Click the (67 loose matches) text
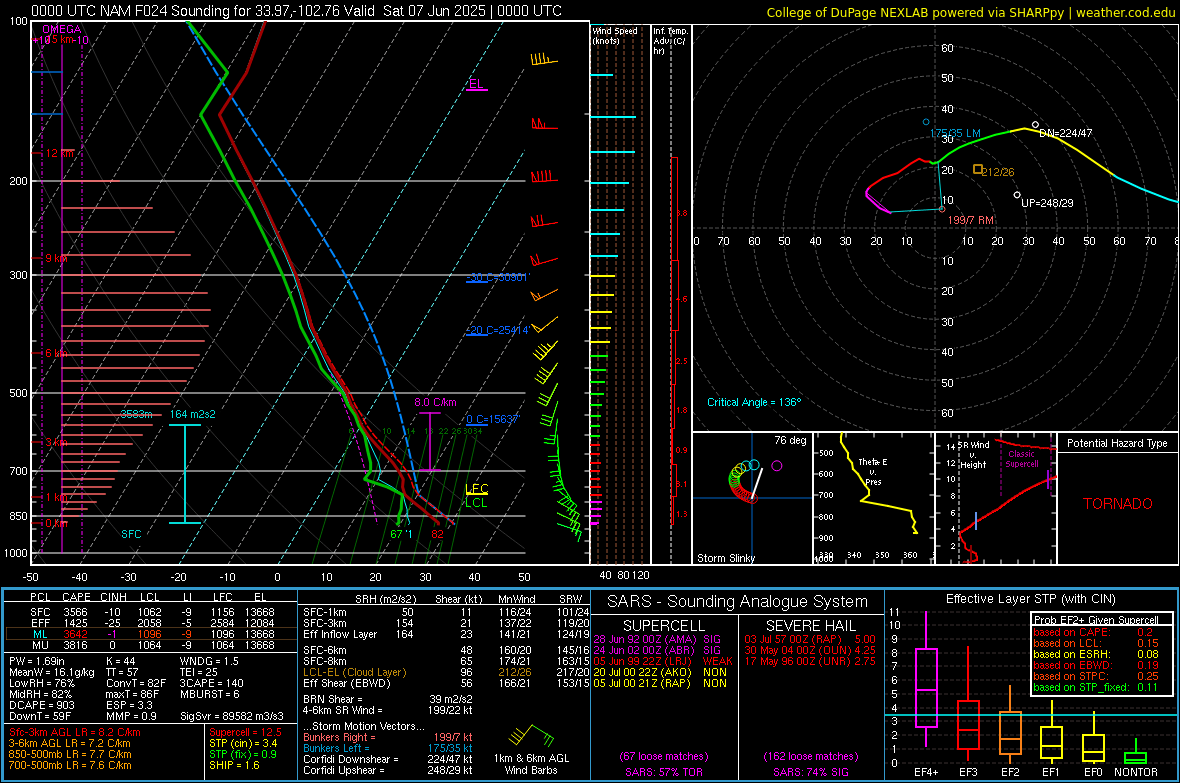This screenshot has width=1180, height=783. point(663,756)
